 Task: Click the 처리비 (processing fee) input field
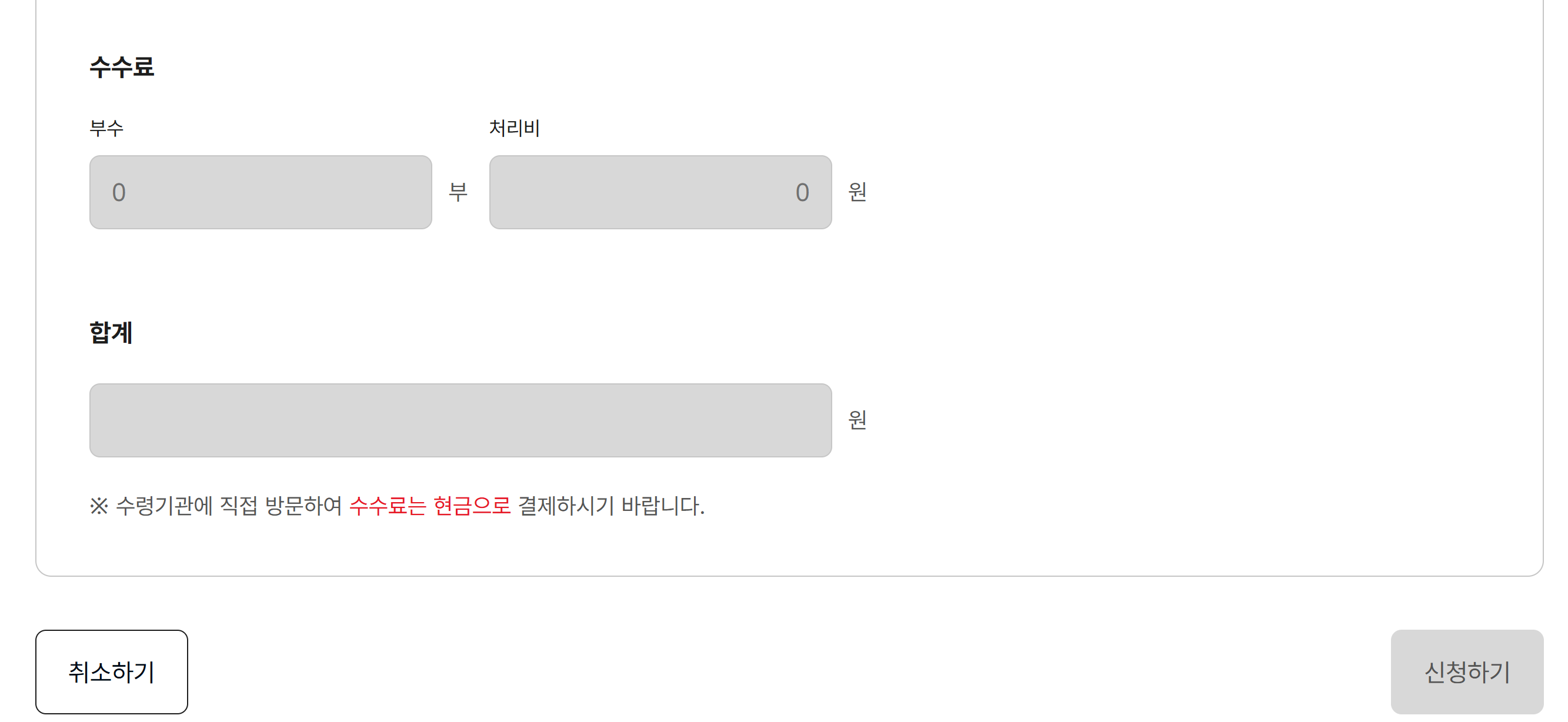click(x=660, y=192)
